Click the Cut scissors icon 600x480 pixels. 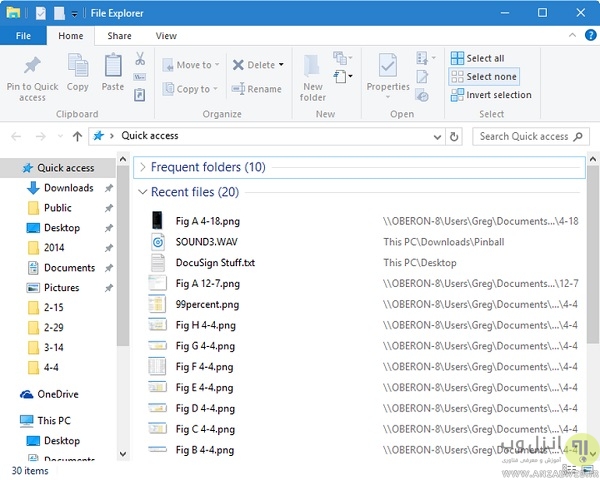coord(140,59)
